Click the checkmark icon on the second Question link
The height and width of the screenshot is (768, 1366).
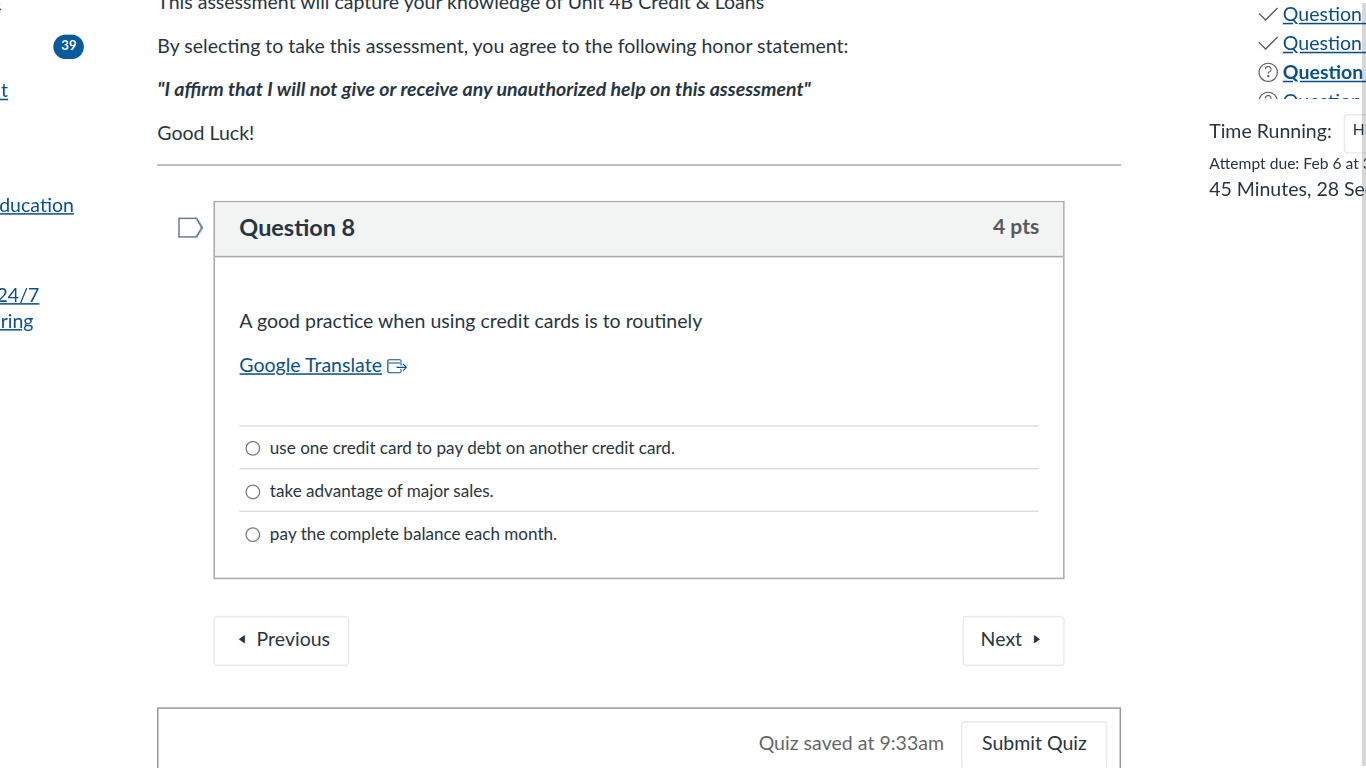tap(1267, 42)
